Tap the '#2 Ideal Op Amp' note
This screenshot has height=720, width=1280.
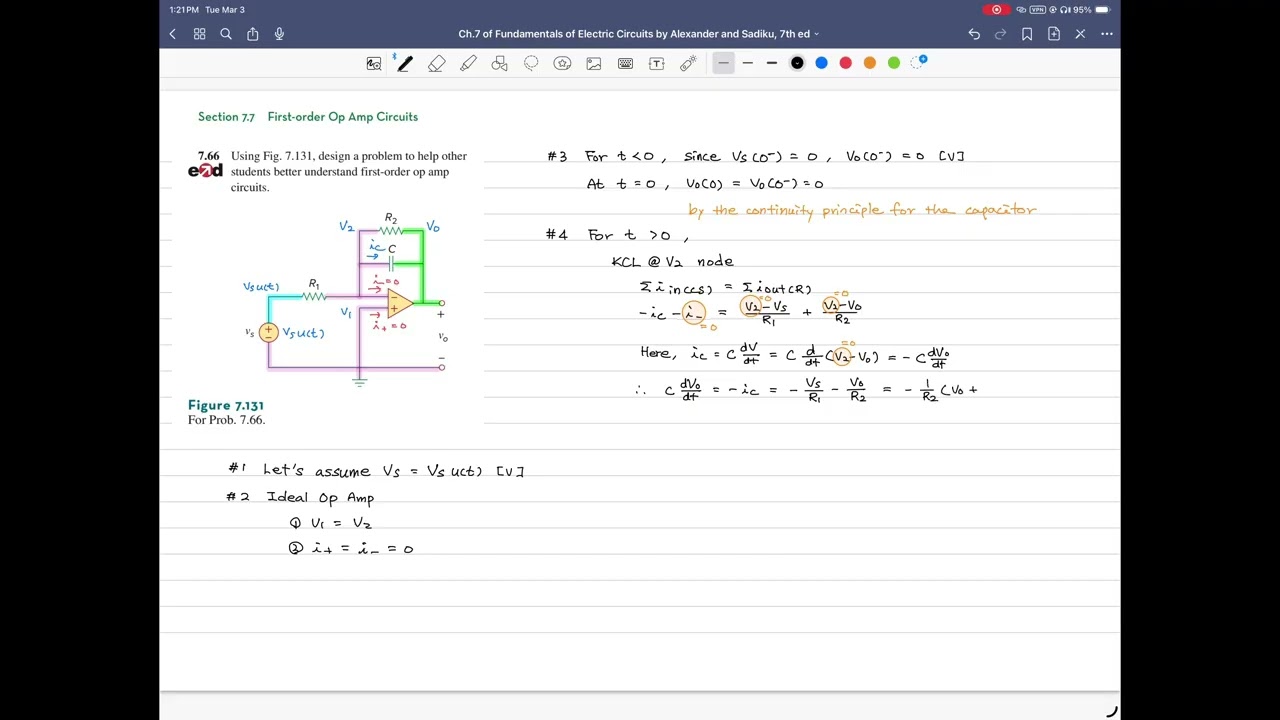(x=300, y=497)
